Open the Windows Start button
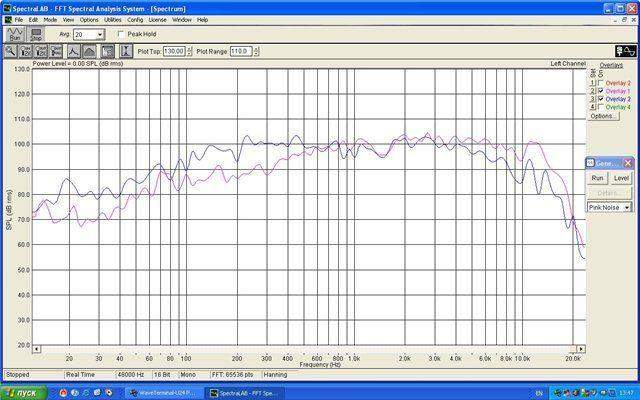 point(24,393)
